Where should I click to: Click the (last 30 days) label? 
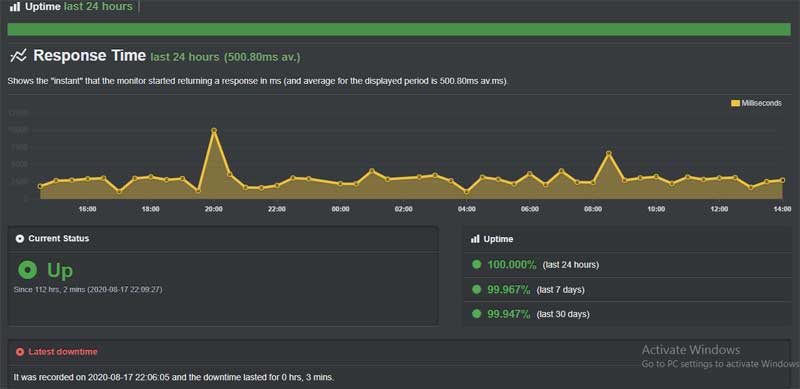563,314
